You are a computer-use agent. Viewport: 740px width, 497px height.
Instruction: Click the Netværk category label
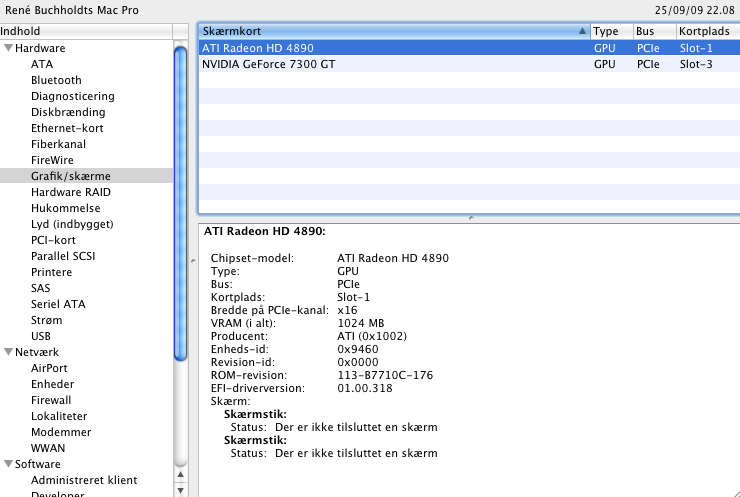pos(37,352)
